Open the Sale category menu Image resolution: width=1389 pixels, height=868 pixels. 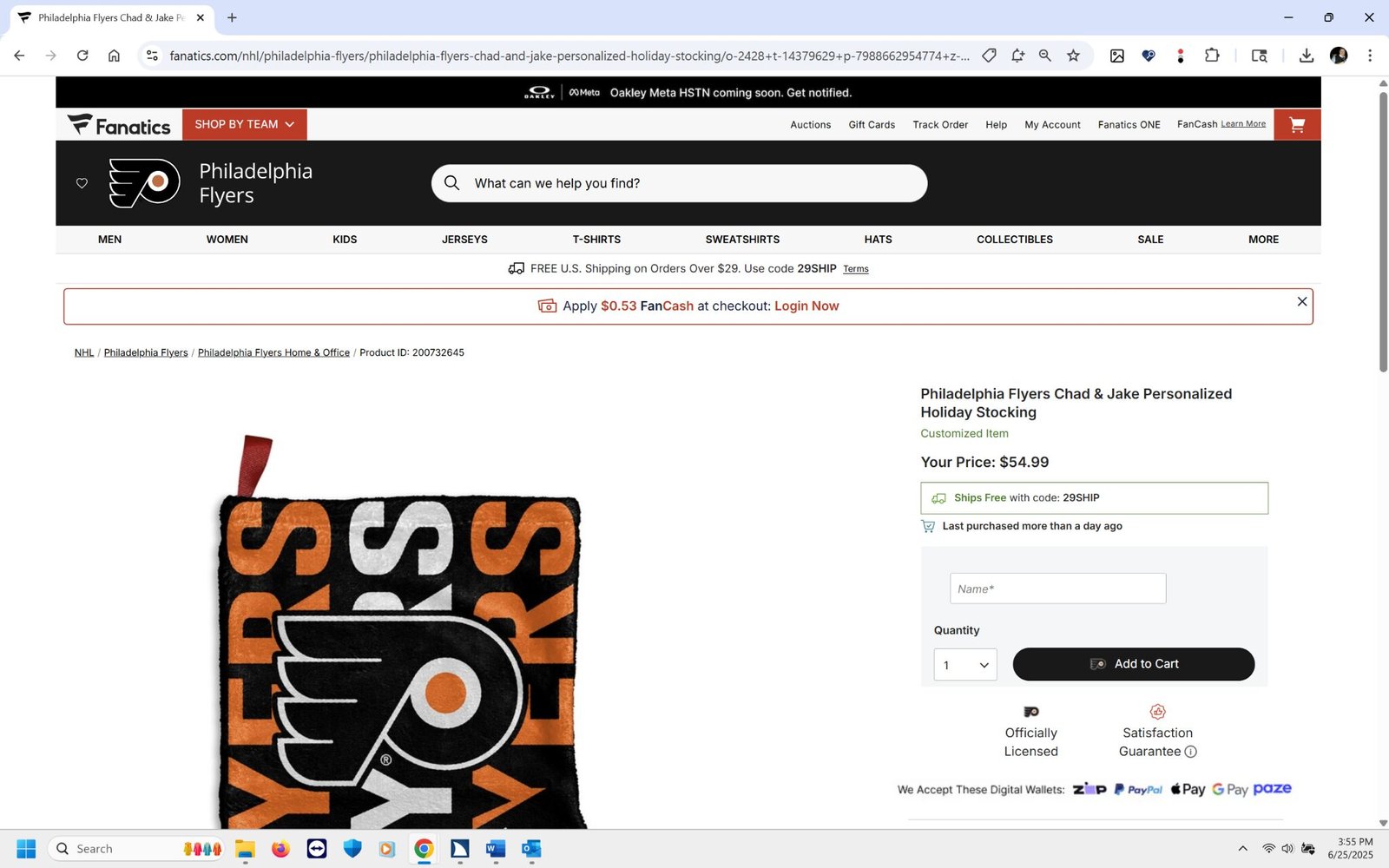point(1150,240)
